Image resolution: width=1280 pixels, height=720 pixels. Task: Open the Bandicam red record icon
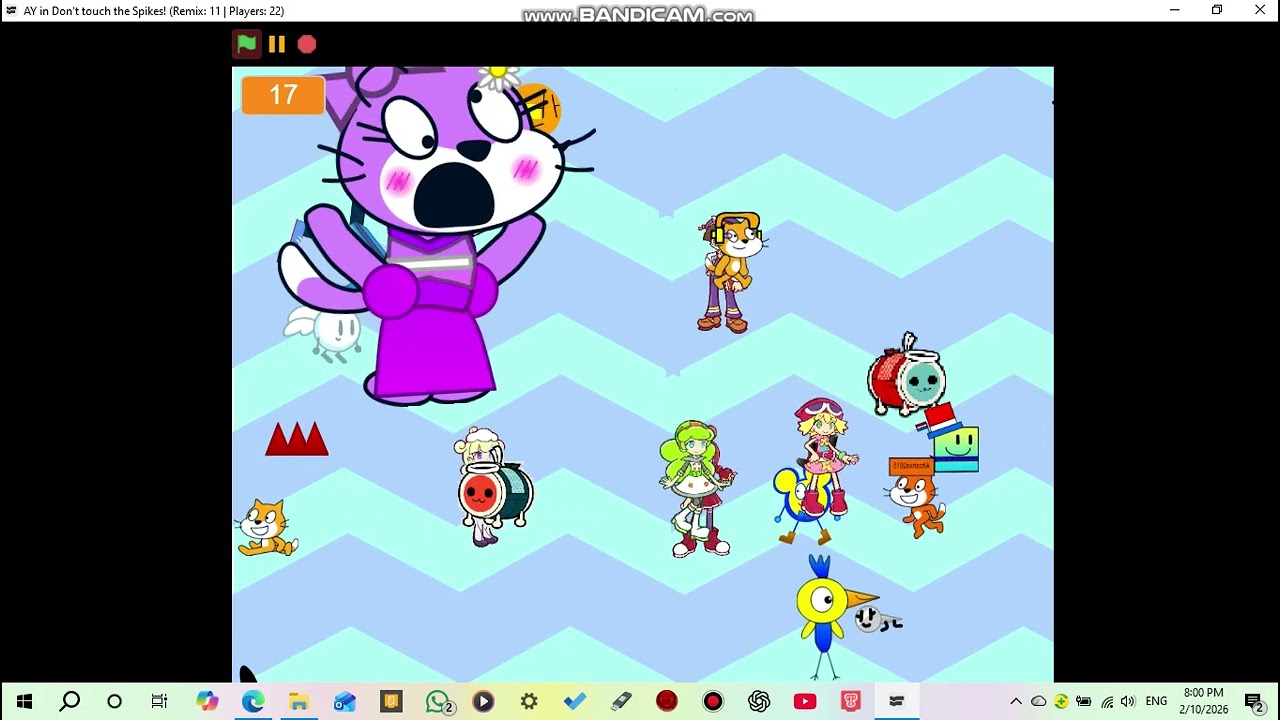[713, 701]
